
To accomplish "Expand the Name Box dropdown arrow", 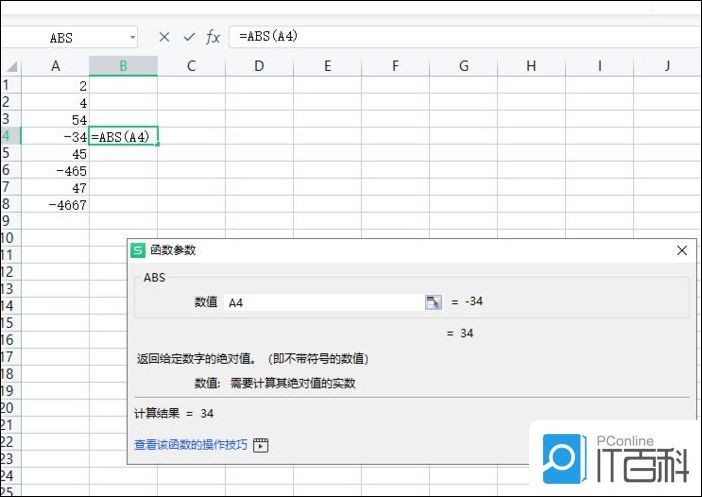I will pyautogui.click(x=133, y=38).
